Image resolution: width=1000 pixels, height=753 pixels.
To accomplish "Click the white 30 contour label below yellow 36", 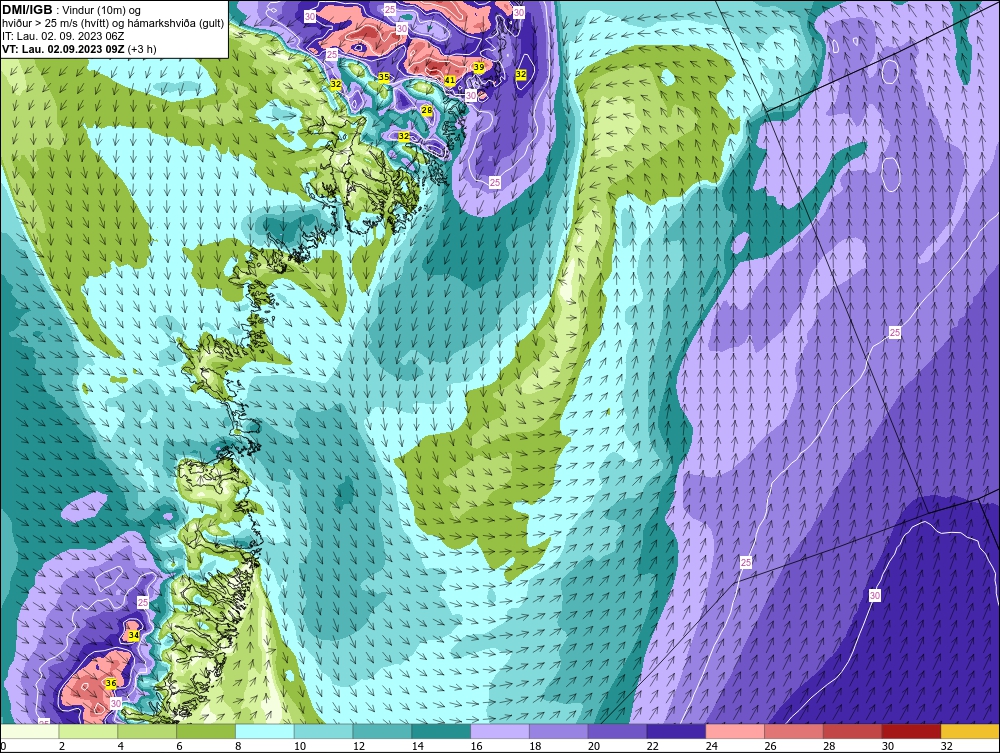I will coord(115,703).
